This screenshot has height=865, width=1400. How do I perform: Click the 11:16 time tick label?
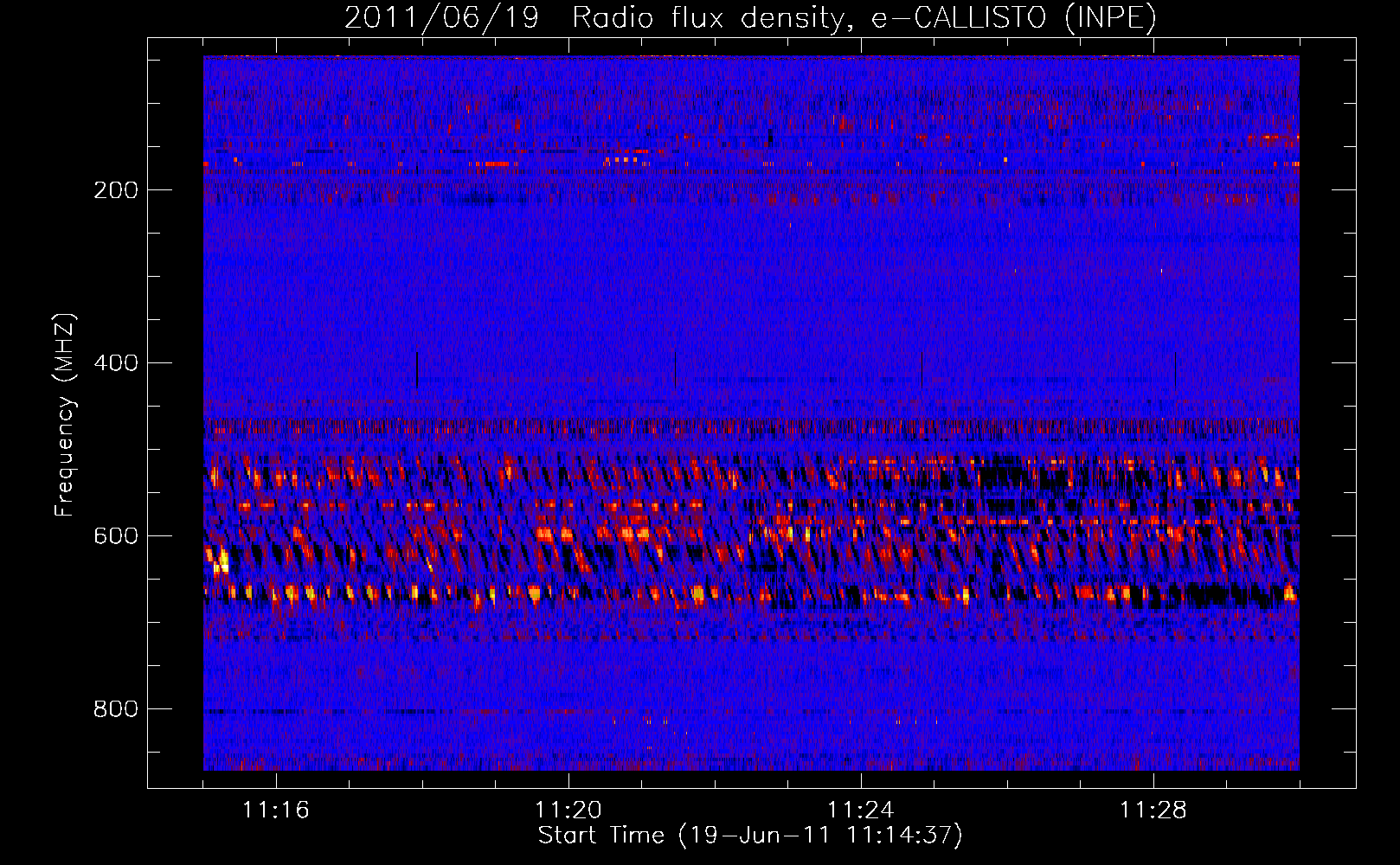tap(276, 810)
